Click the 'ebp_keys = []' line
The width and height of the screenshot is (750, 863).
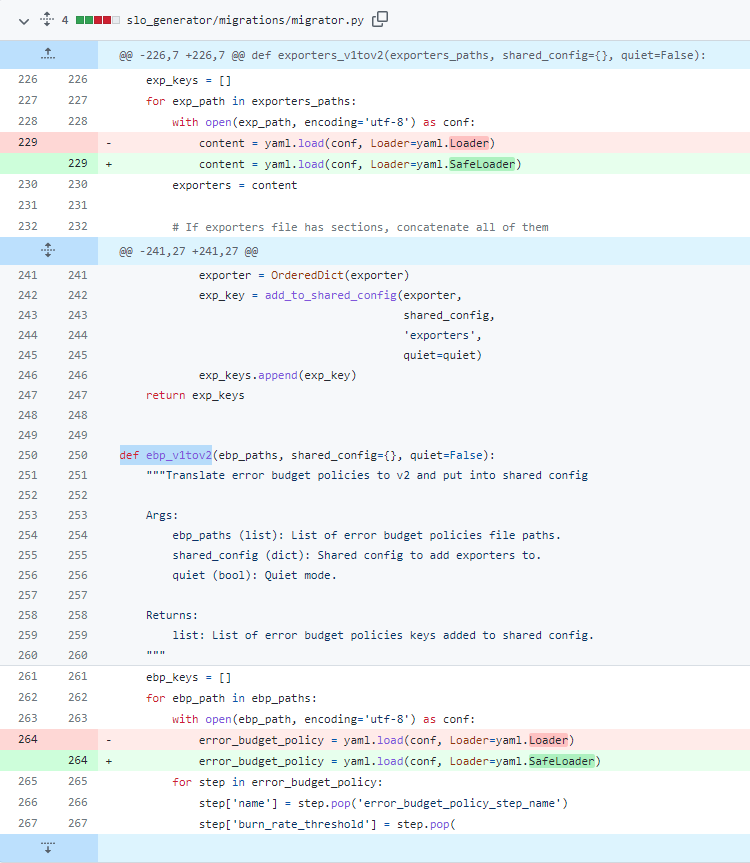click(x=188, y=678)
